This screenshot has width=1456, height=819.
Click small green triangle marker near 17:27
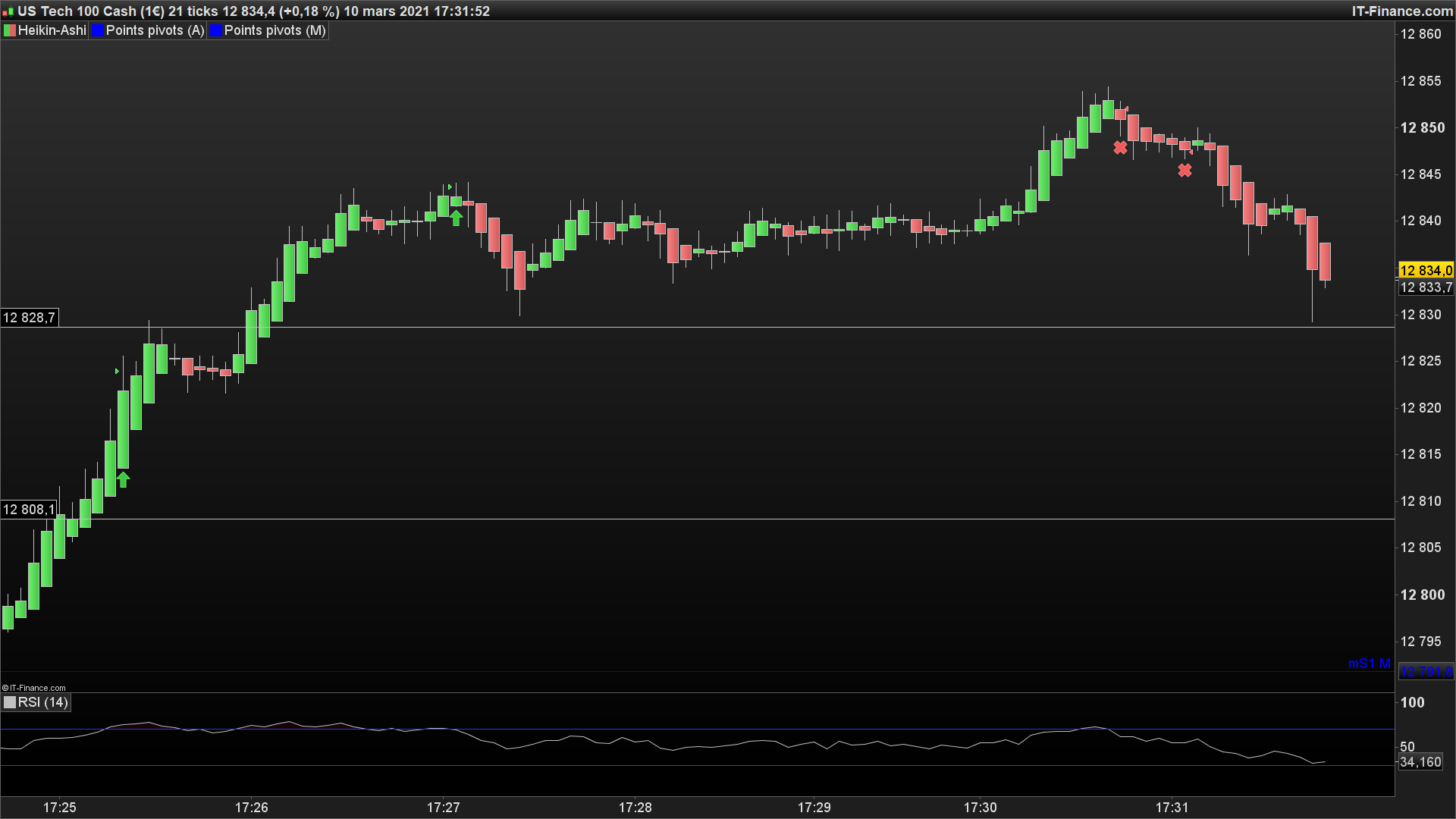tap(450, 187)
